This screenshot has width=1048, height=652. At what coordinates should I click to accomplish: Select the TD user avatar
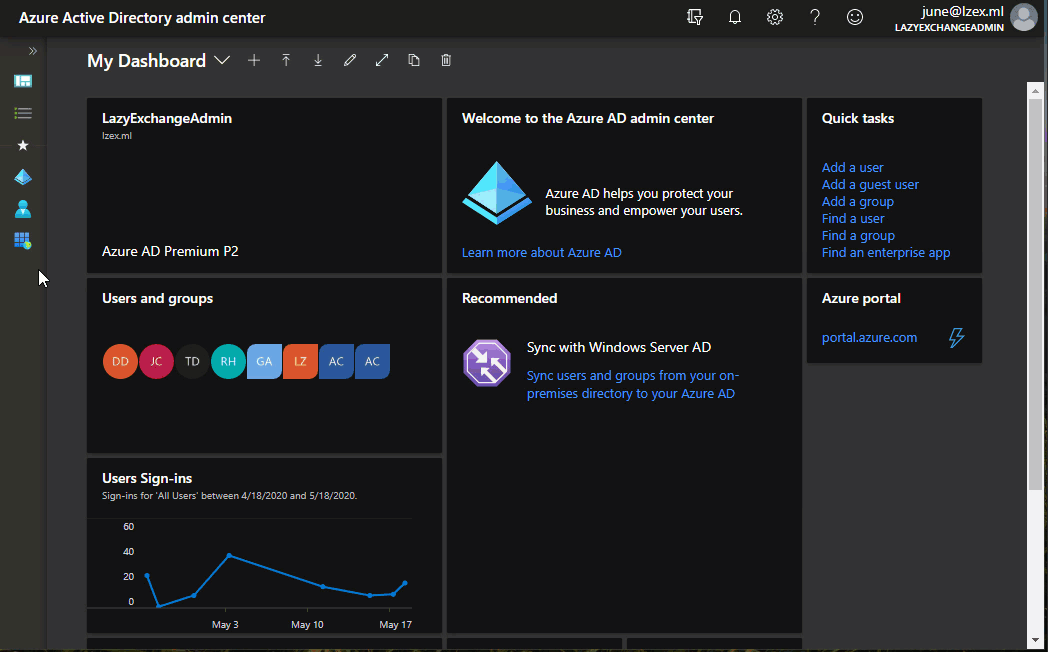192,361
